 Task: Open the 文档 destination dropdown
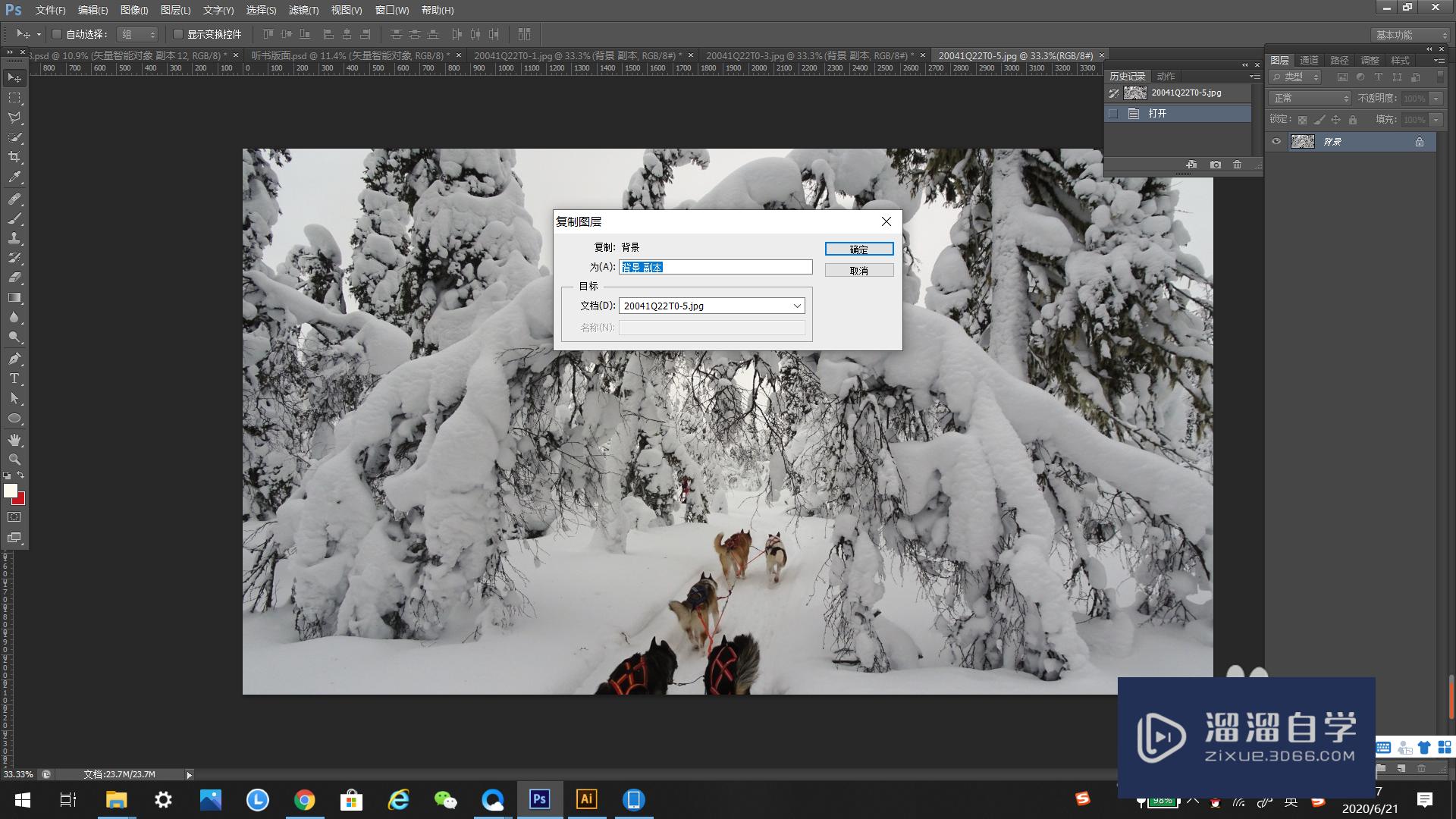[x=711, y=306]
